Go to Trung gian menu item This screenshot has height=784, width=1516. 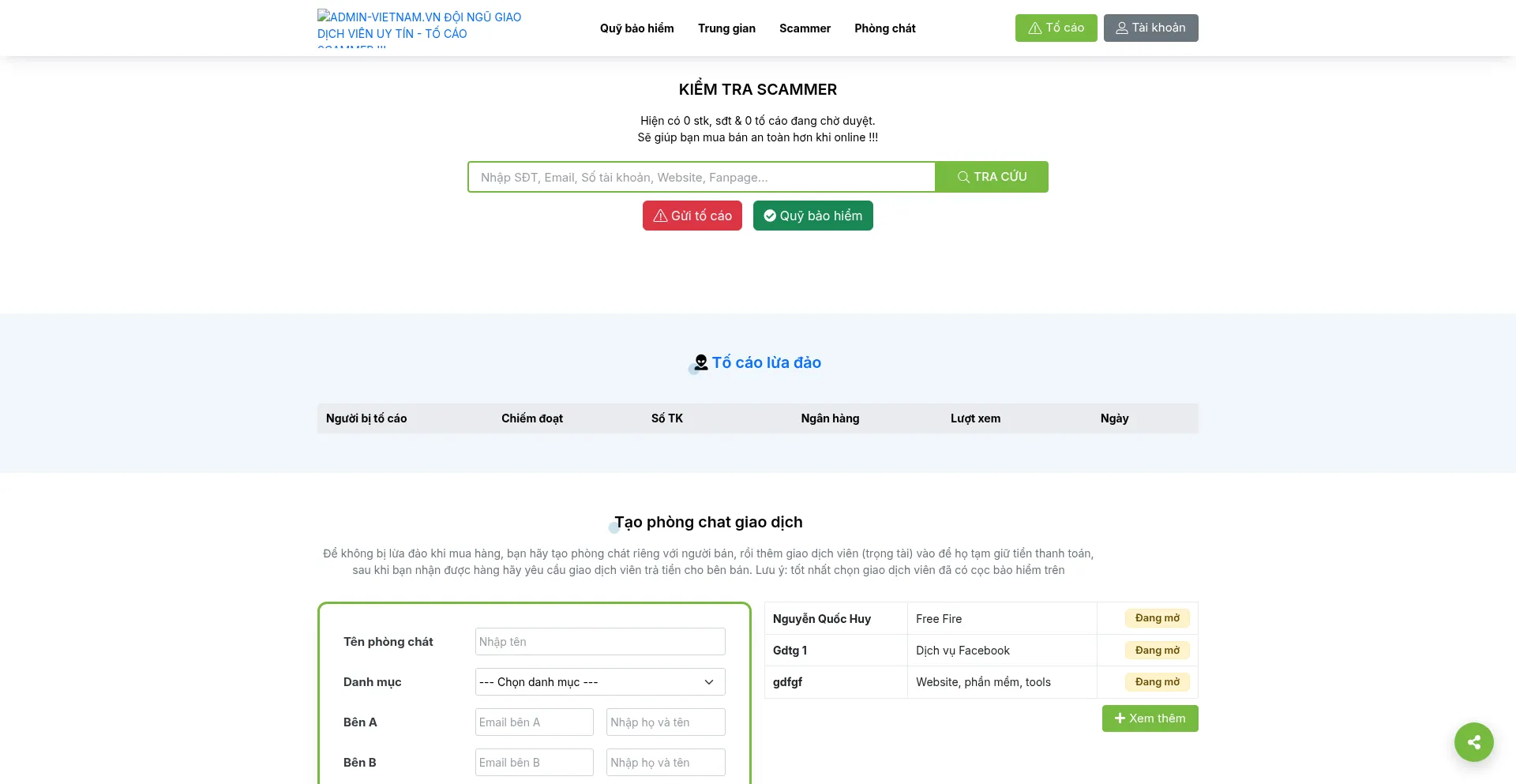726,28
